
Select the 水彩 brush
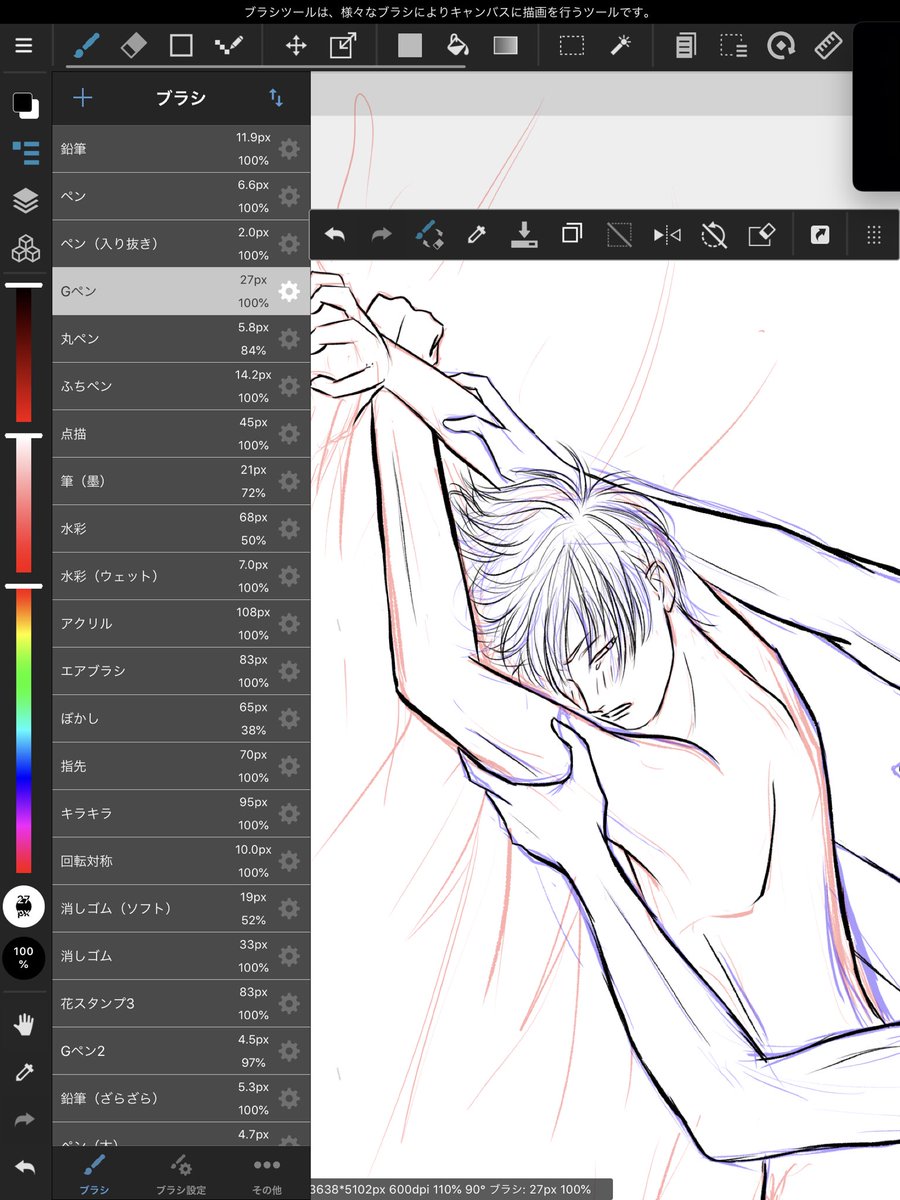pos(181,529)
